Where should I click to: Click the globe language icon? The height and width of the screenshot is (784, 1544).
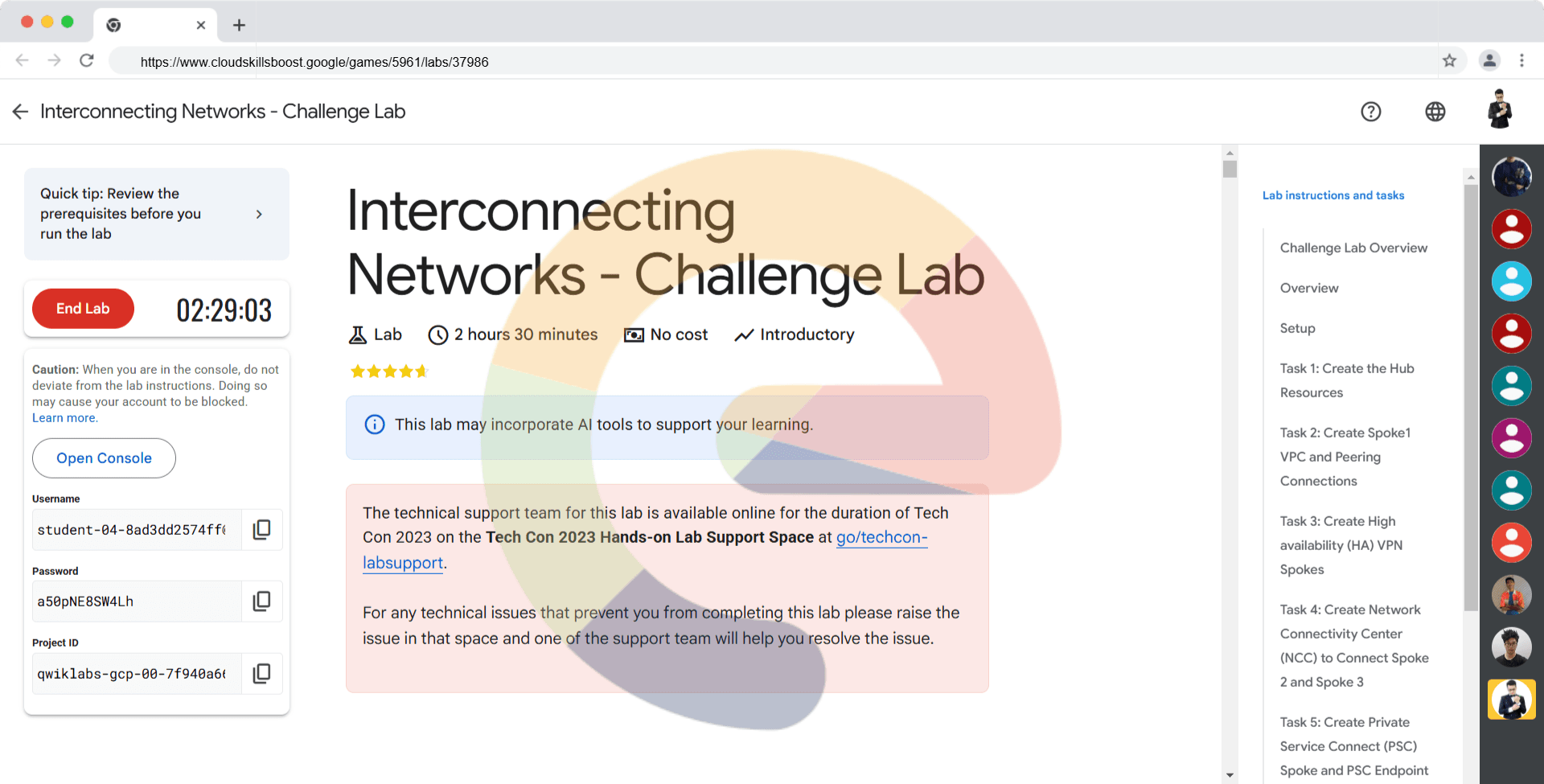click(x=1435, y=112)
